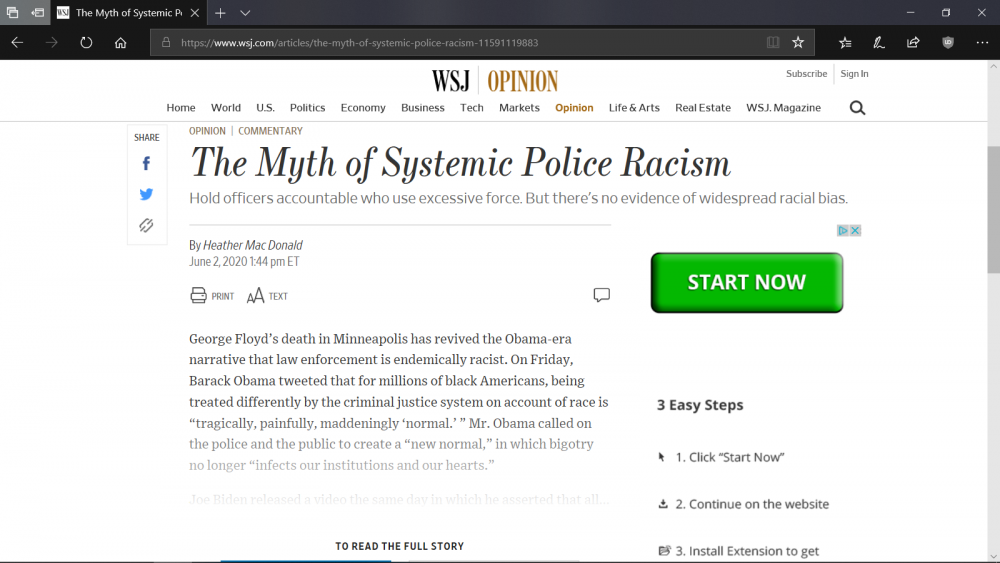Click 'Continue on the website' step
The width and height of the screenshot is (1000, 563).
click(x=752, y=504)
